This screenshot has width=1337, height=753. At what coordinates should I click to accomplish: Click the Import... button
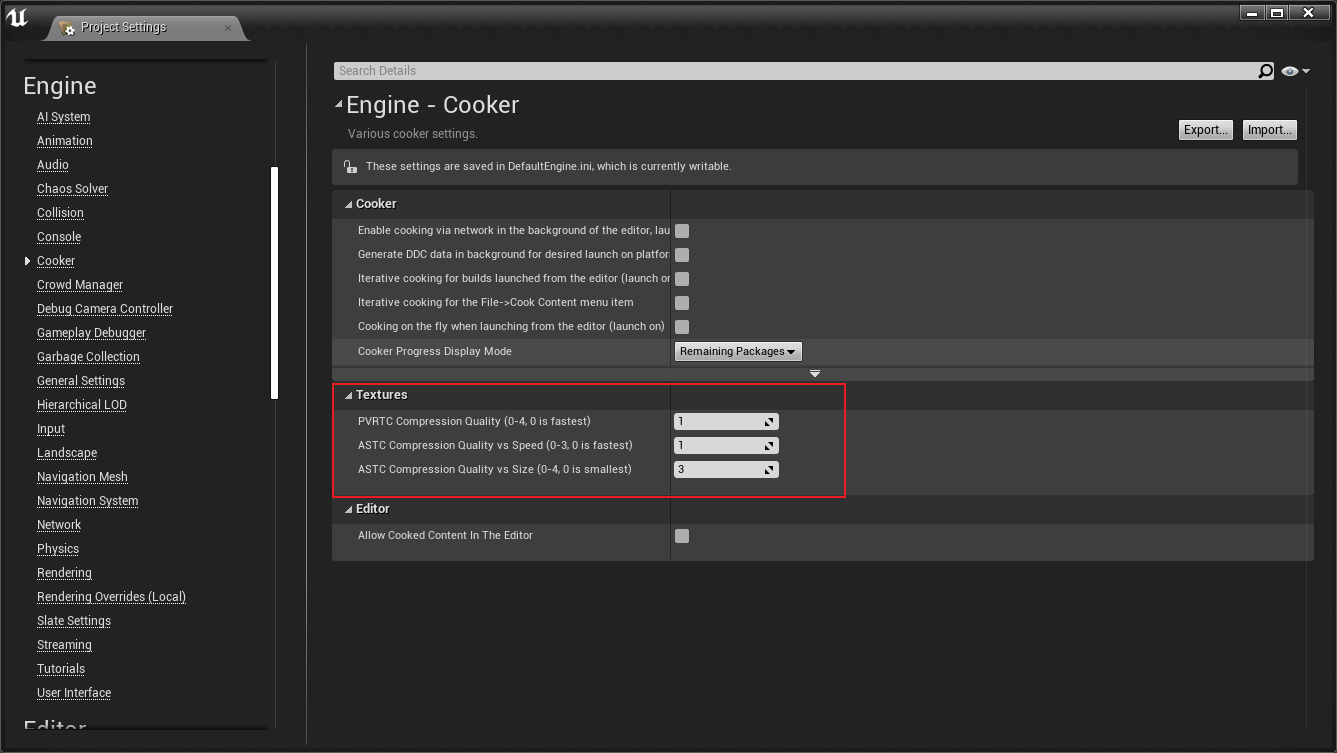pyautogui.click(x=1269, y=130)
